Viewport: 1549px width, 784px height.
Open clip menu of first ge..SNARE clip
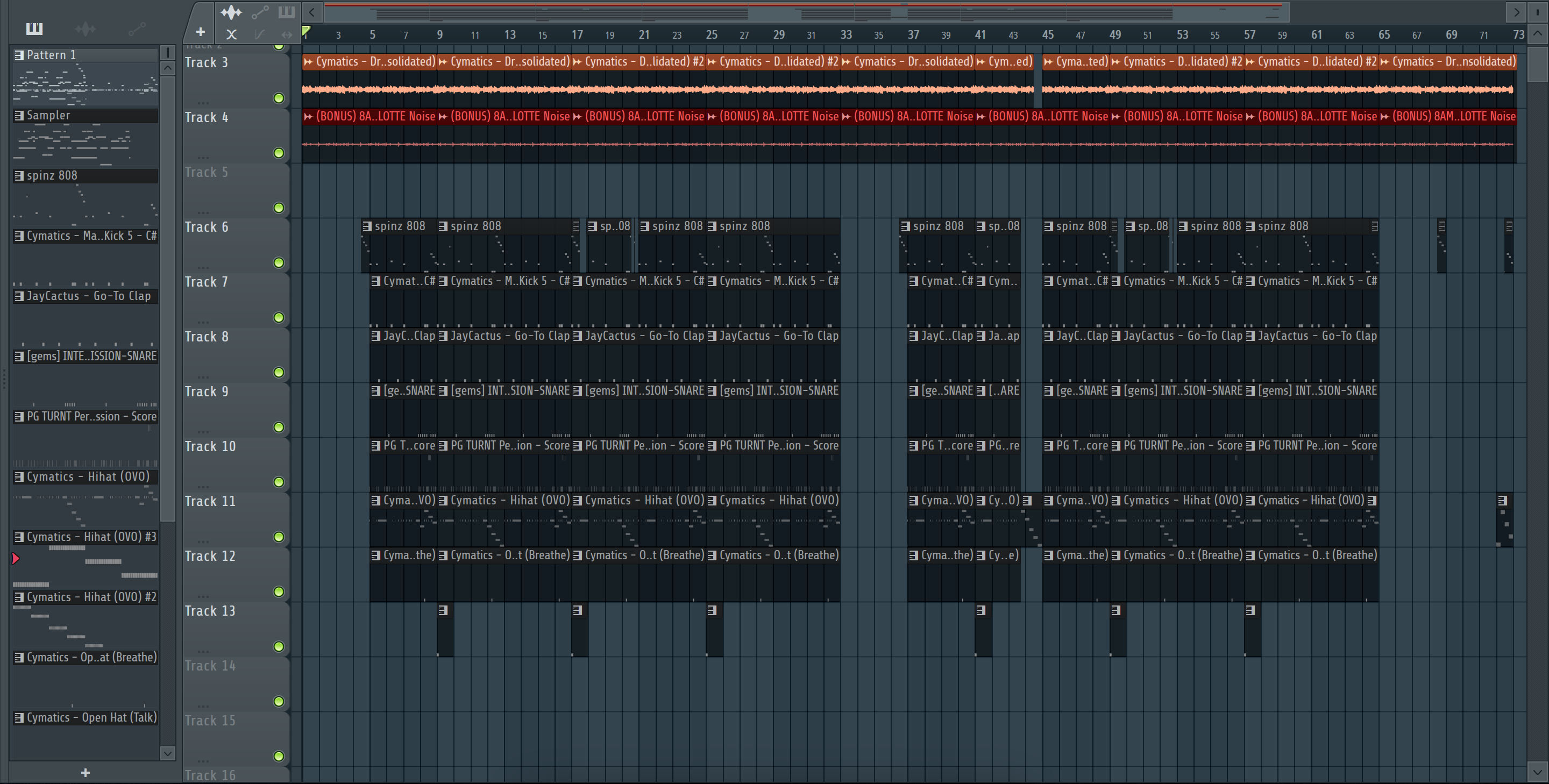(x=376, y=391)
